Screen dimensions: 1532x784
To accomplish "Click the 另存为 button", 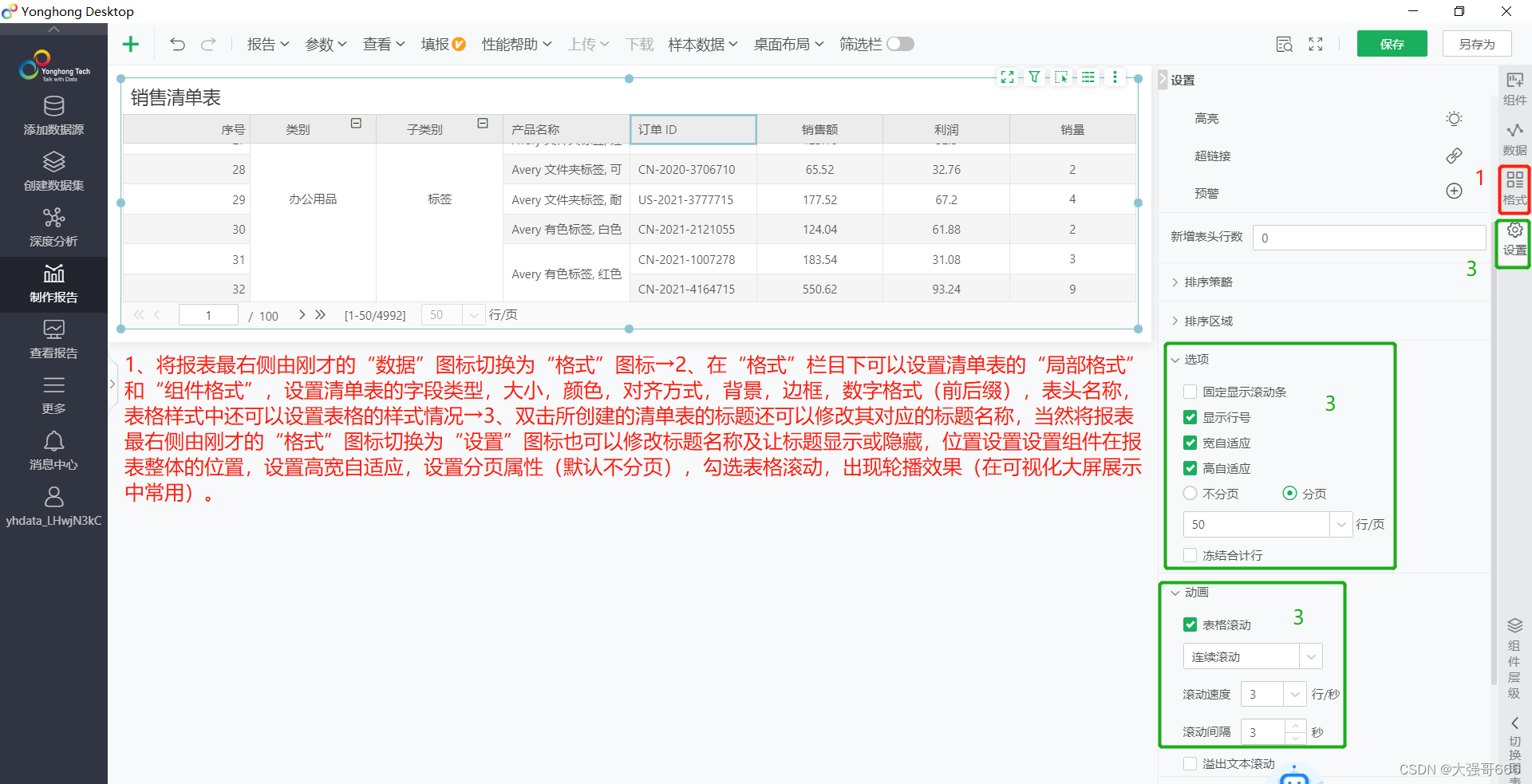I will point(1476,44).
